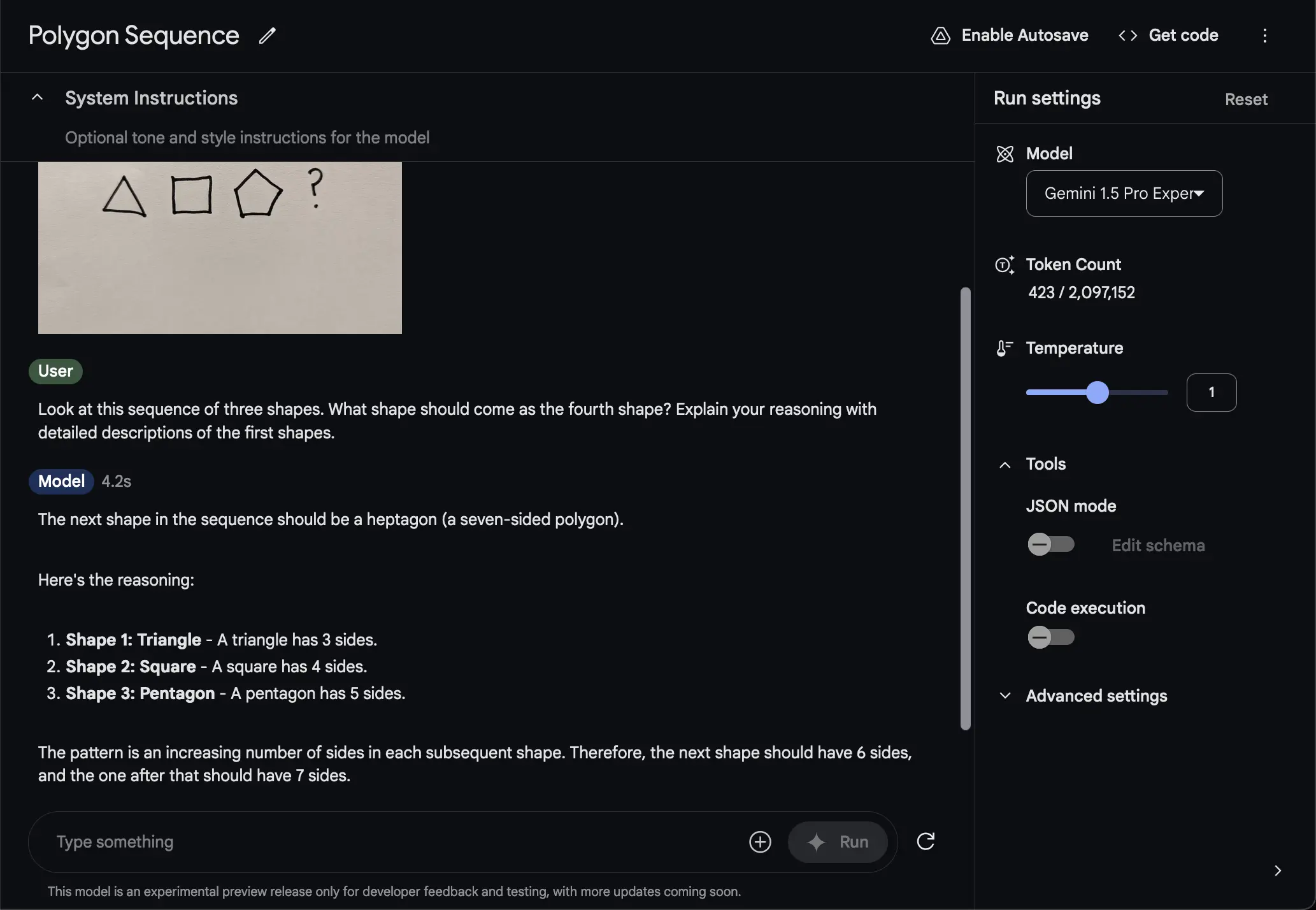1316x910 pixels.
Task: Click the temperature value field
Action: tap(1212, 393)
